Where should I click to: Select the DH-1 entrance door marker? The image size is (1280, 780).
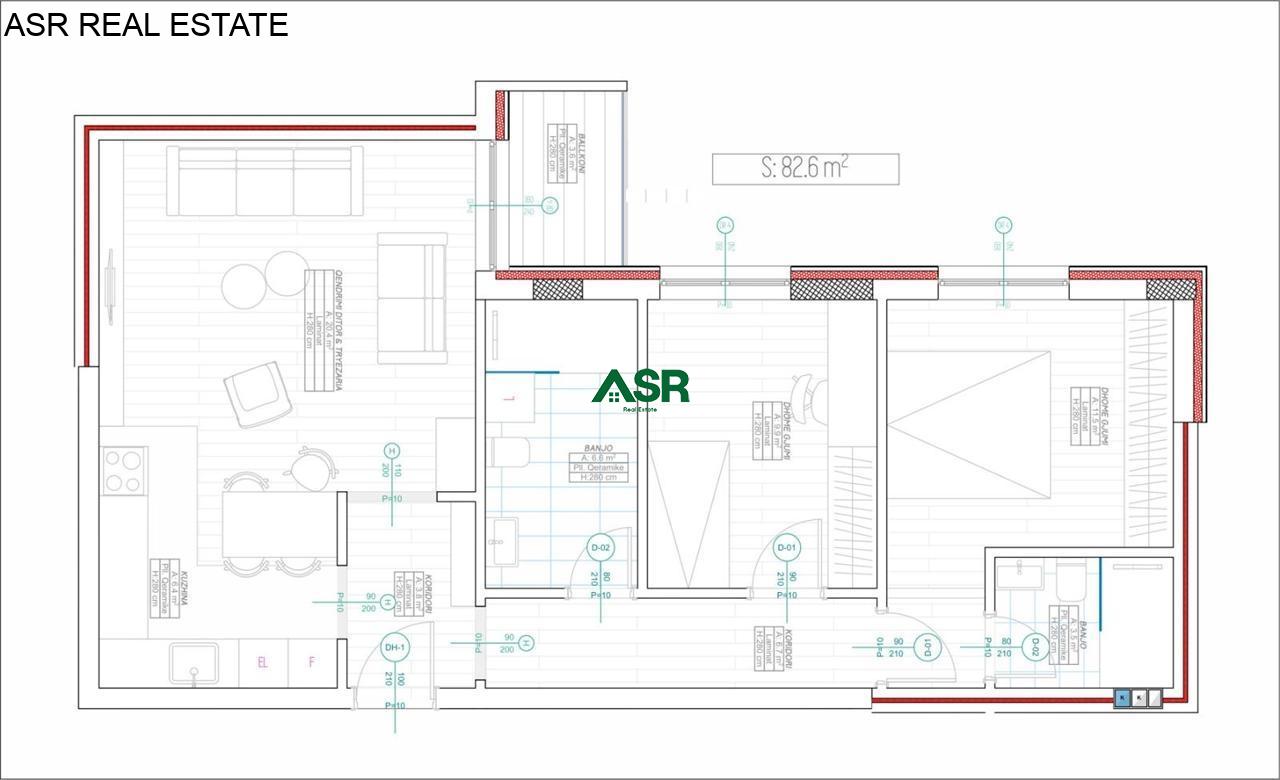[395, 648]
